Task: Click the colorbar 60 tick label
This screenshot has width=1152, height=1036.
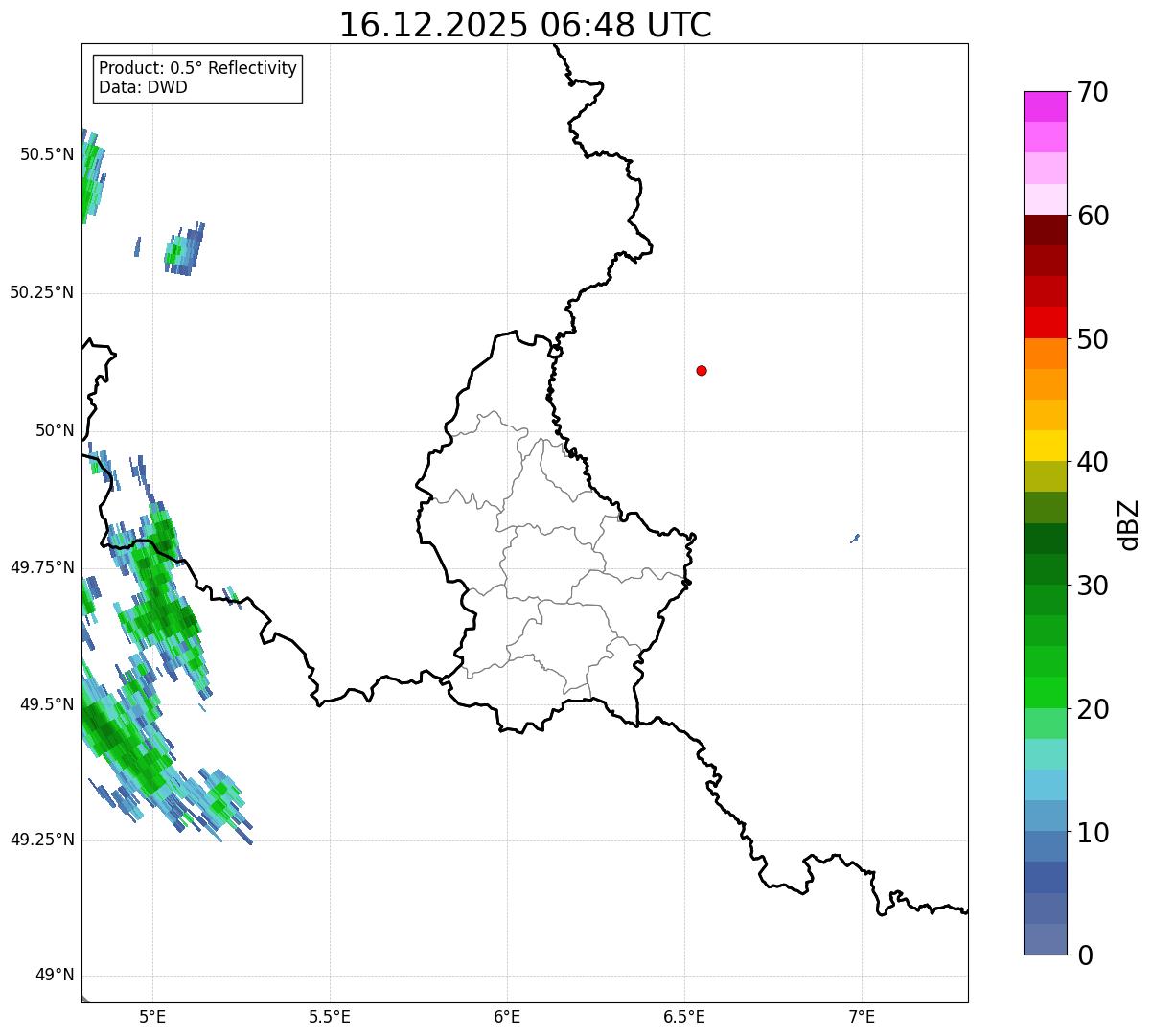Action: click(x=1093, y=216)
